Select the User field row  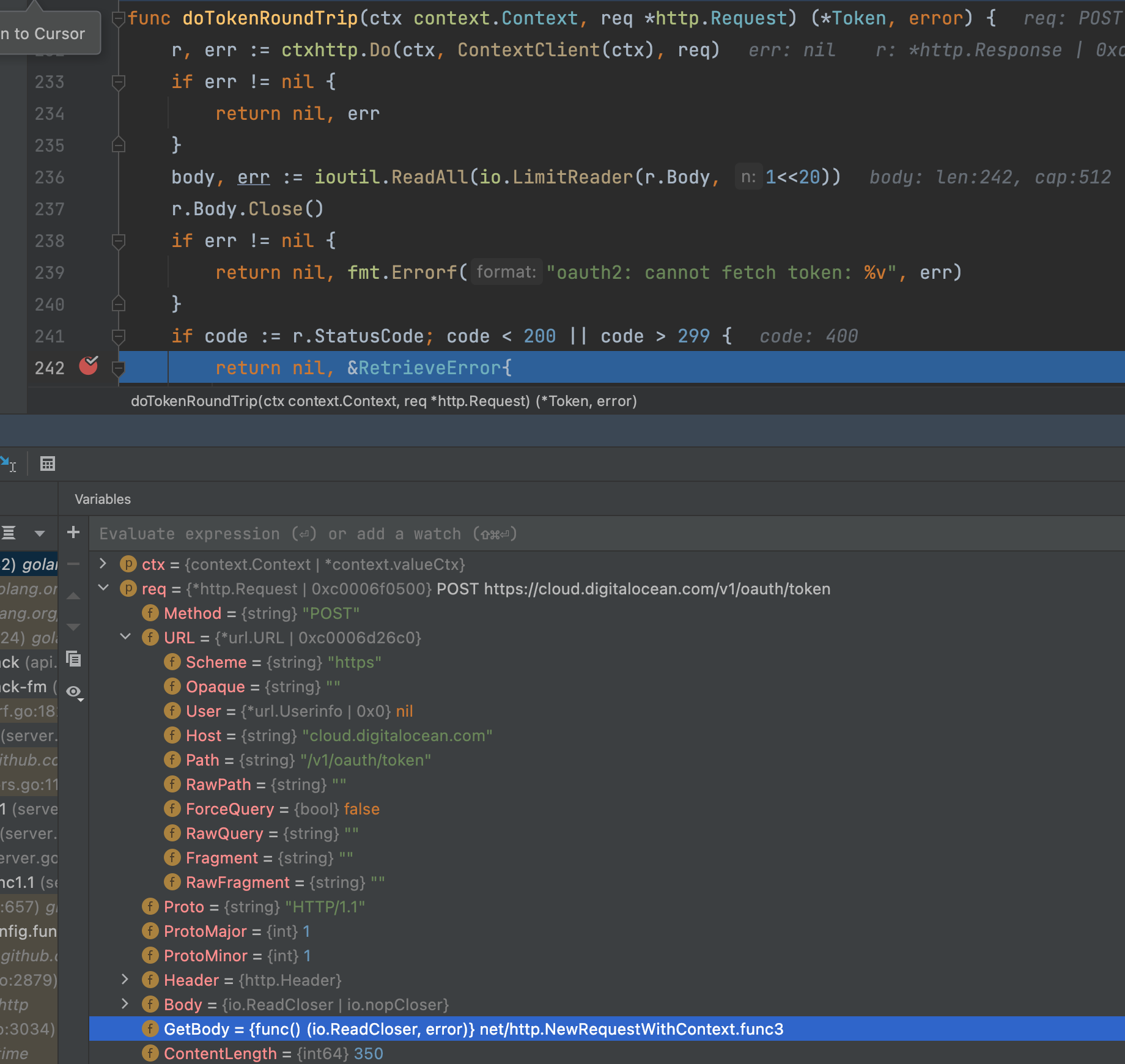coord(607,711)
